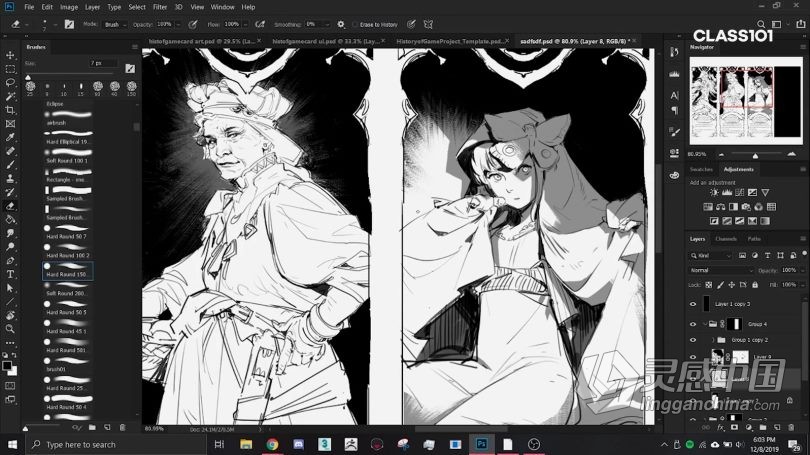Add Brightness/Contrast adjustment
Image resolution: width=810 pixels, height=455 pixels.
(x=714, y=193)
